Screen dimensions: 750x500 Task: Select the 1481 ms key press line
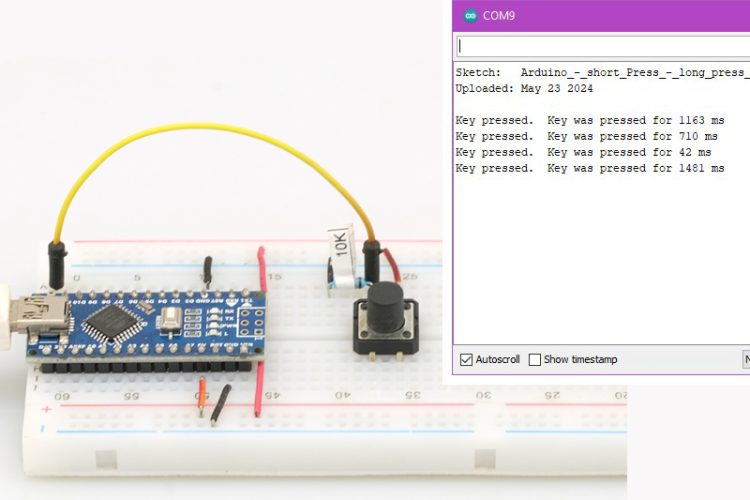589,168
